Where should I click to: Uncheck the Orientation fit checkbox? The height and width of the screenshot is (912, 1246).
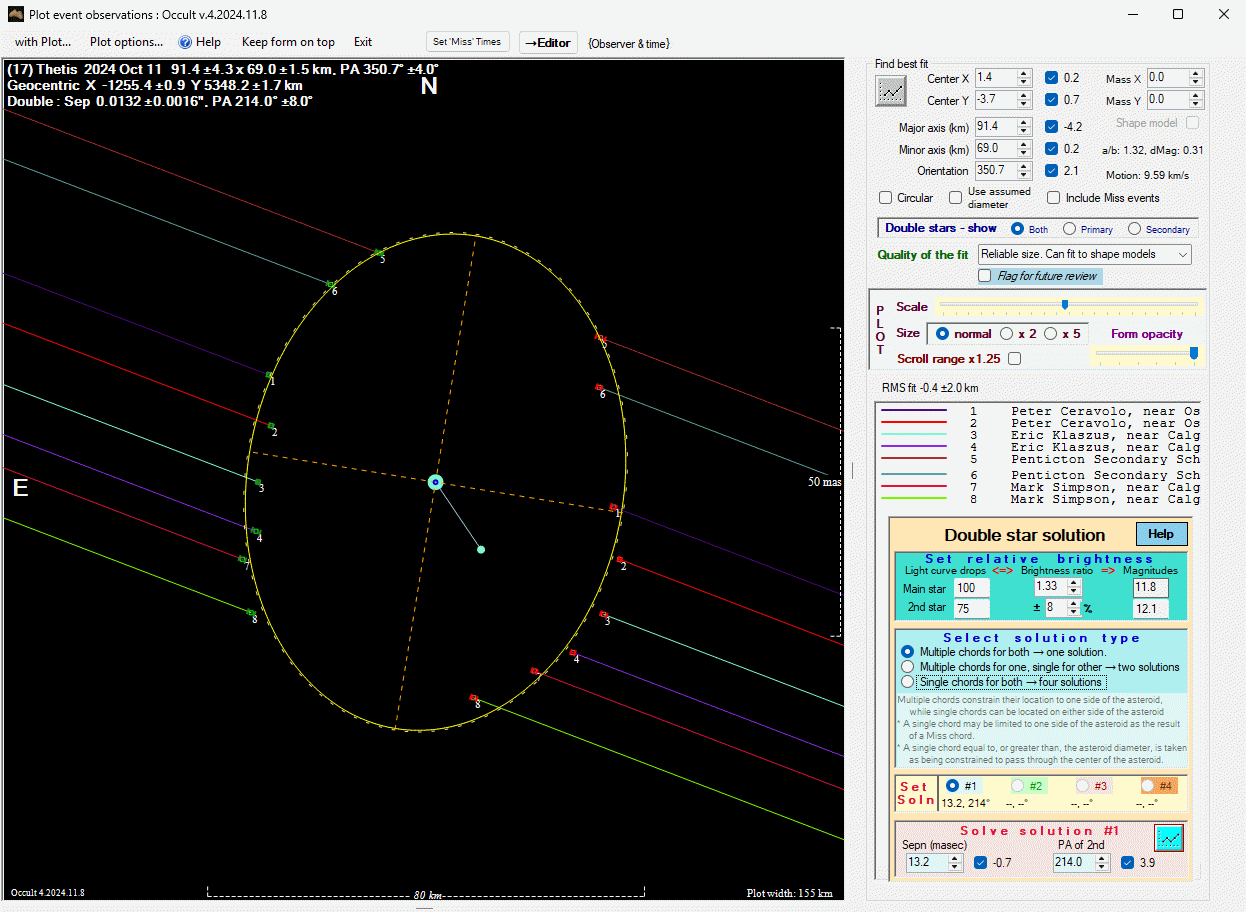tap(1051, 171)
